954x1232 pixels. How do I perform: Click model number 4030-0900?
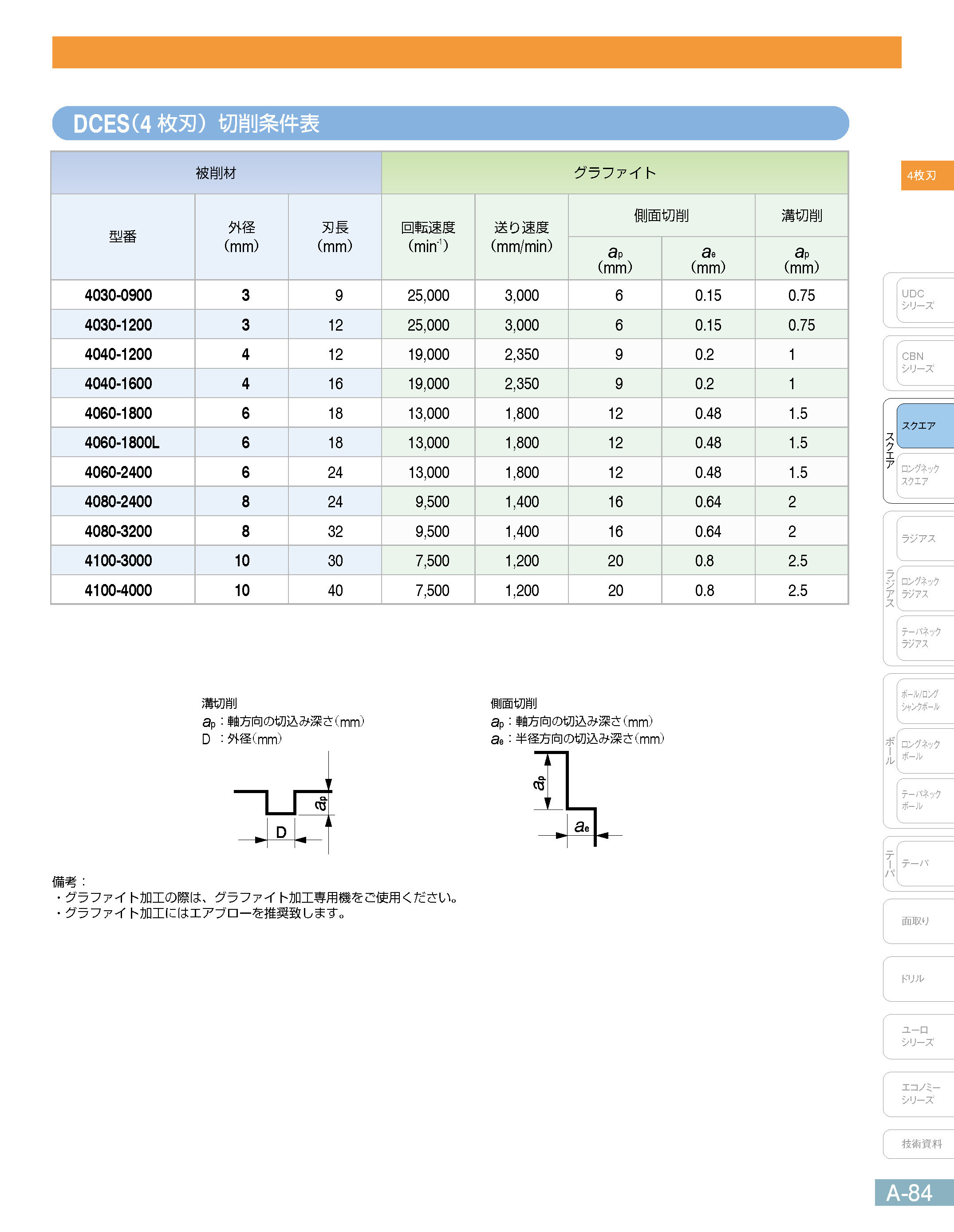pos(118,295)
